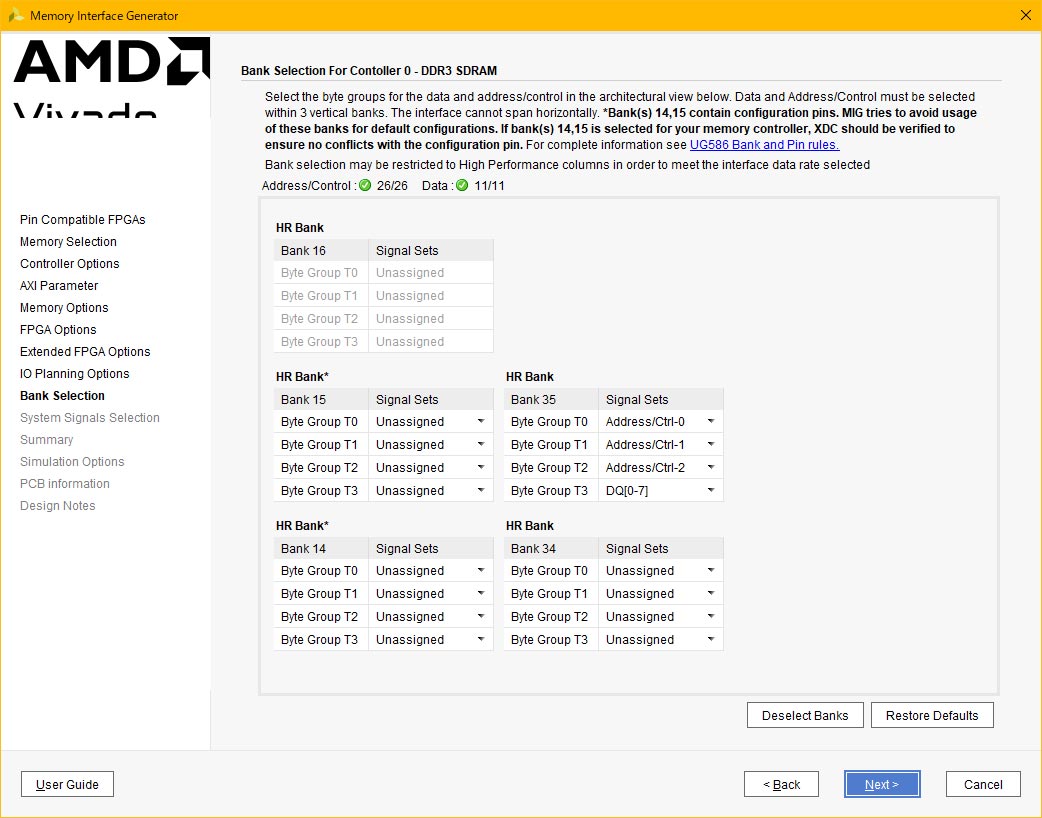Expand Bank 35 Byte Group T3 DQ[0-7] dropdown
This screenshot has width=1042, height=818.
click(x=660, y=491)
